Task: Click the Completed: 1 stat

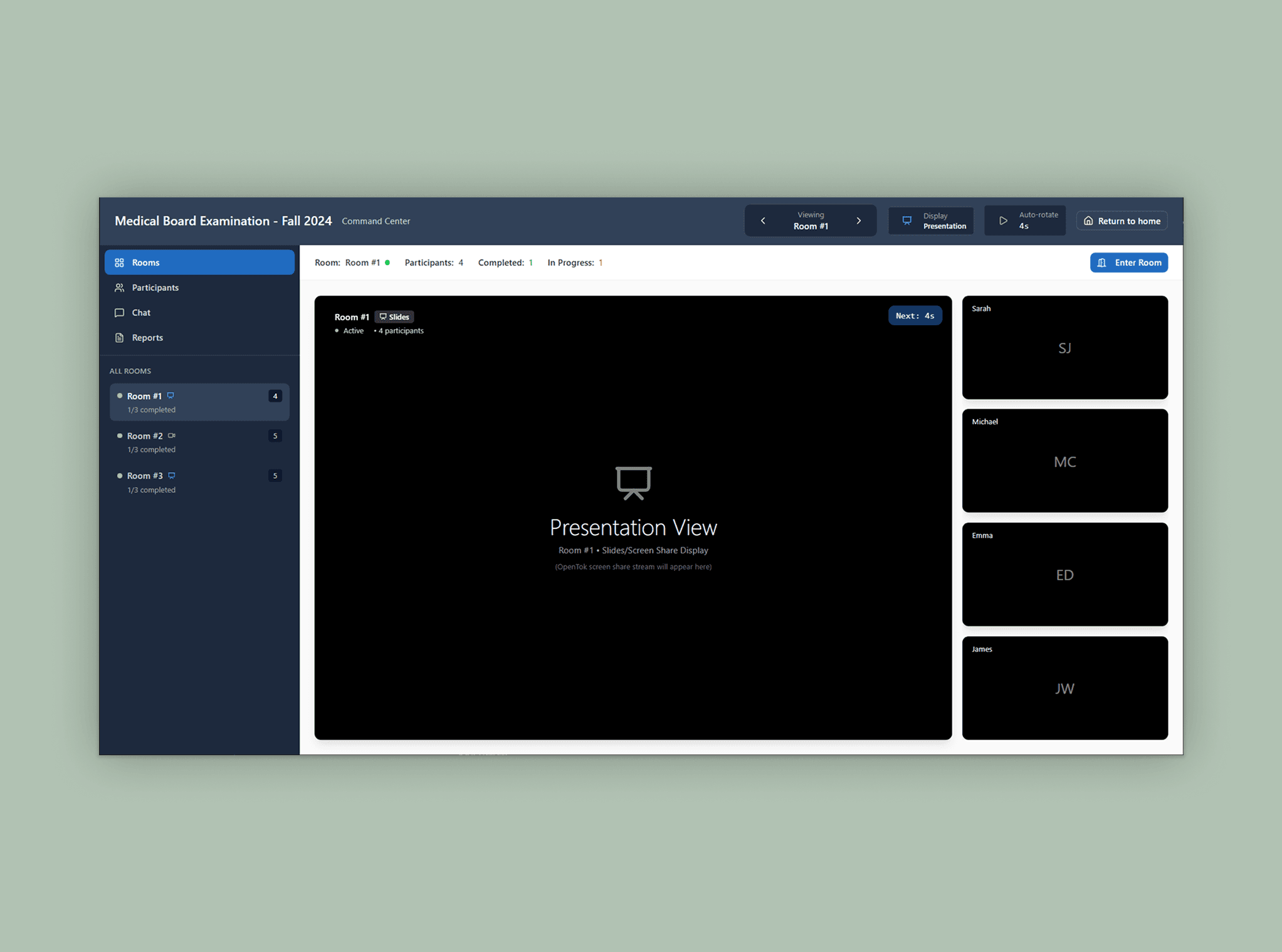Action: click(505, 263)
